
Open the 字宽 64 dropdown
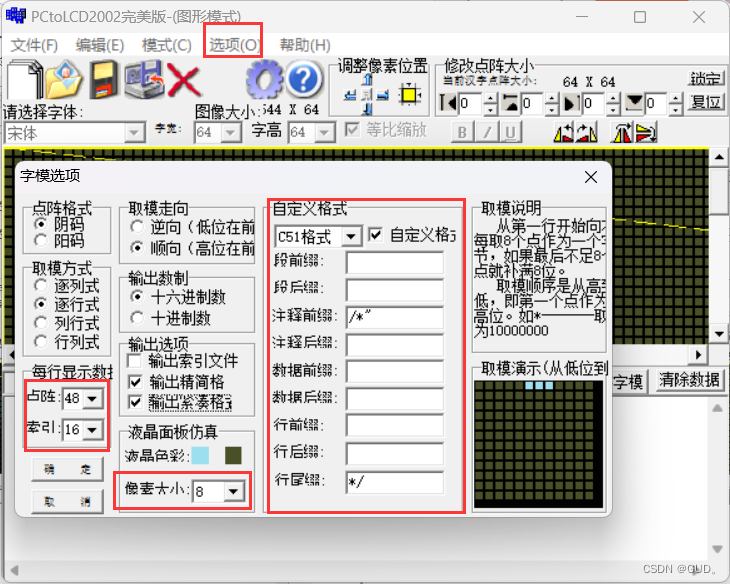click(x=230, y=133)
